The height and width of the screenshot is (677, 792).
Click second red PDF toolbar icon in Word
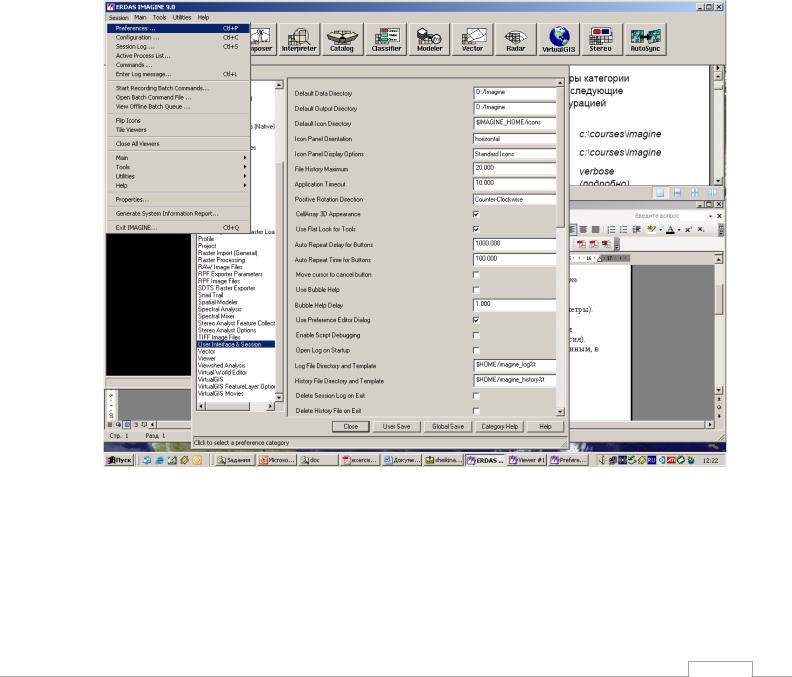(594, 245)
